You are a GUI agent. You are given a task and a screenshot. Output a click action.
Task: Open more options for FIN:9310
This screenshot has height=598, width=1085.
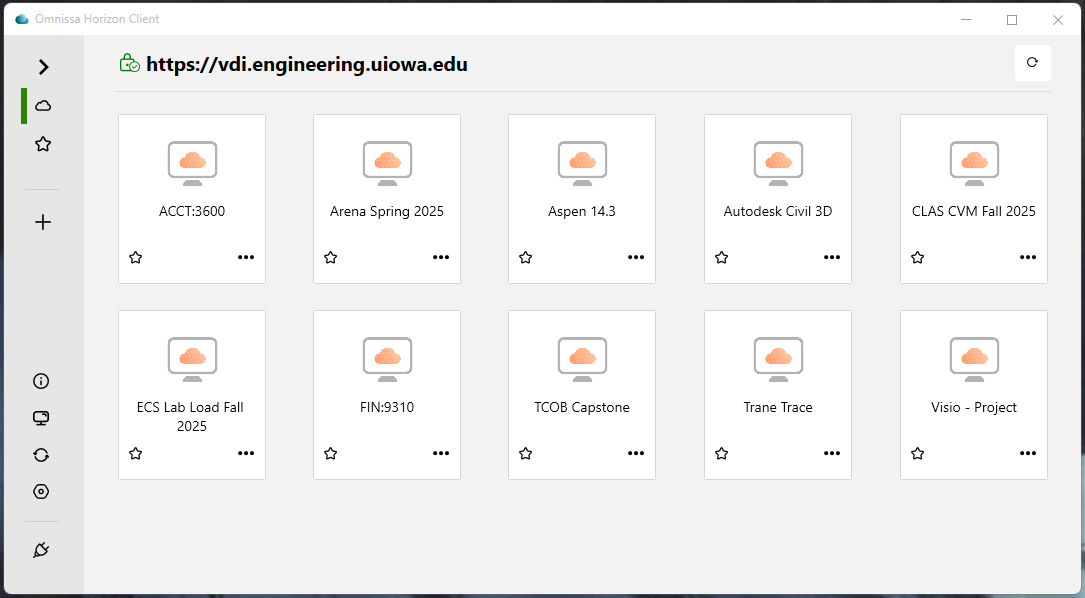(x=441, y=453)
